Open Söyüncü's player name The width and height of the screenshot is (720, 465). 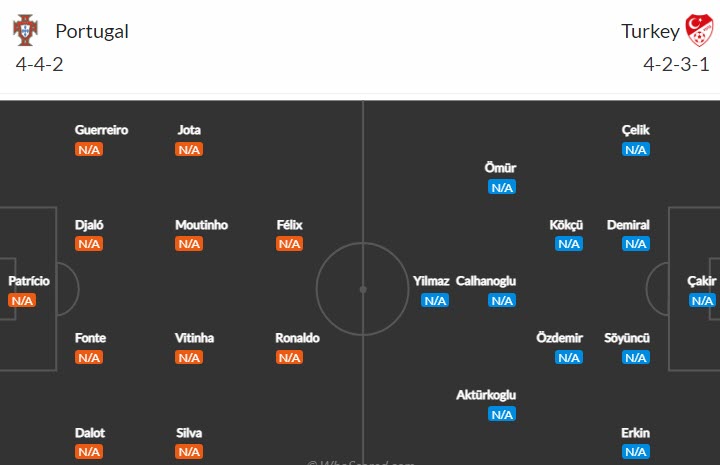click(x=627, y=338)
